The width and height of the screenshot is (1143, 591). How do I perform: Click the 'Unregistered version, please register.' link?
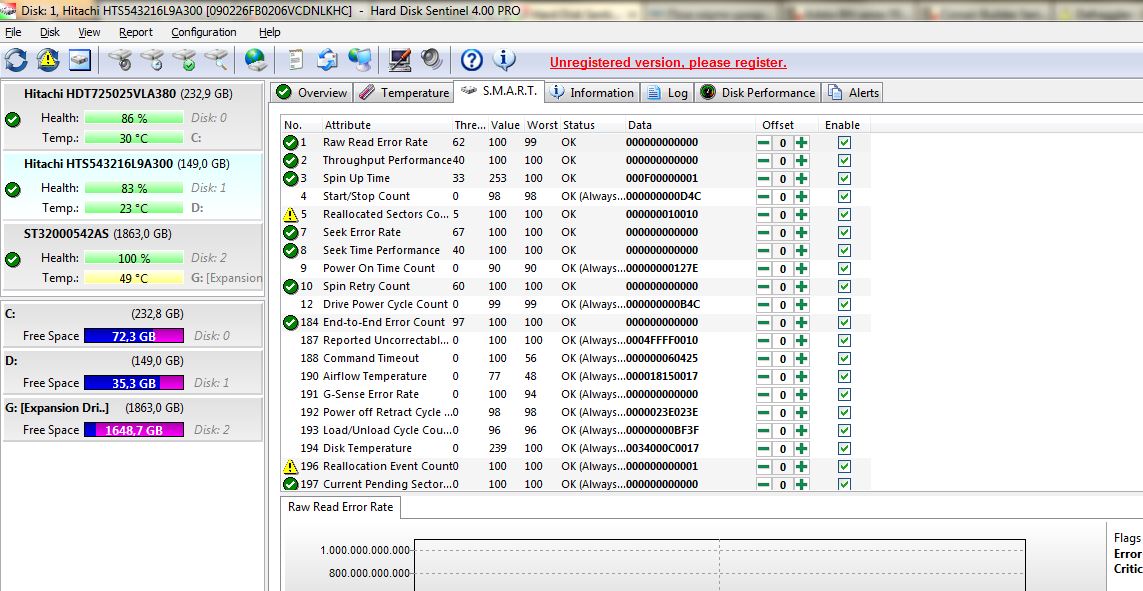668,63
